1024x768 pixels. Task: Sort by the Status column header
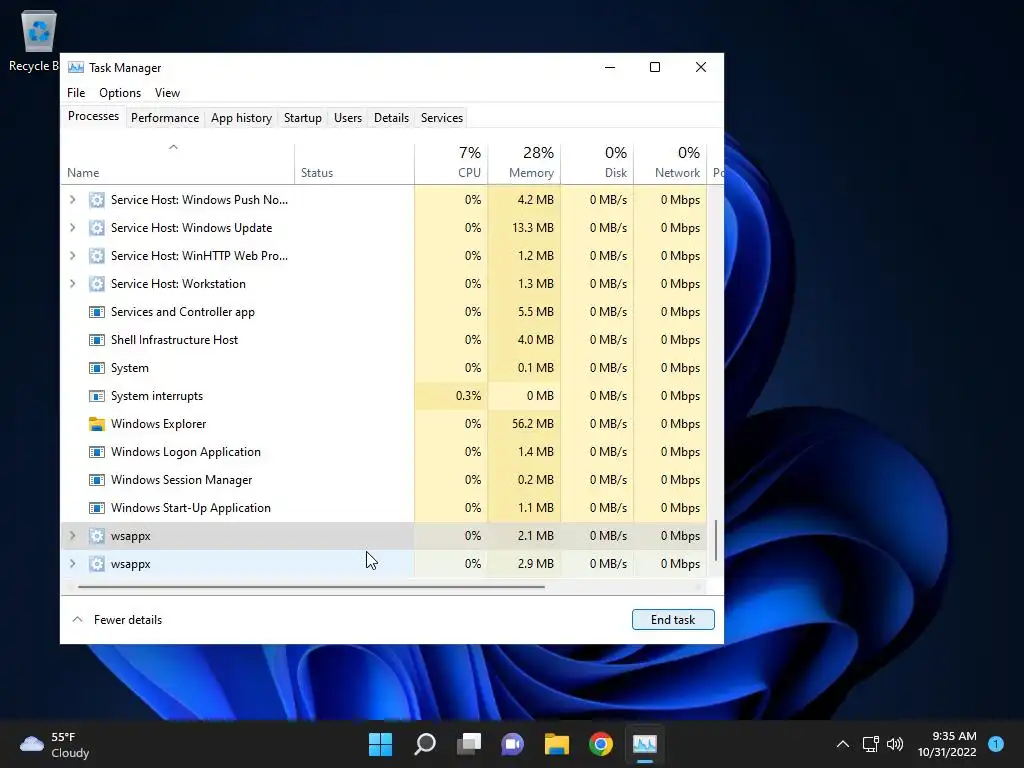pyautogui.click(x=354, y=163)
